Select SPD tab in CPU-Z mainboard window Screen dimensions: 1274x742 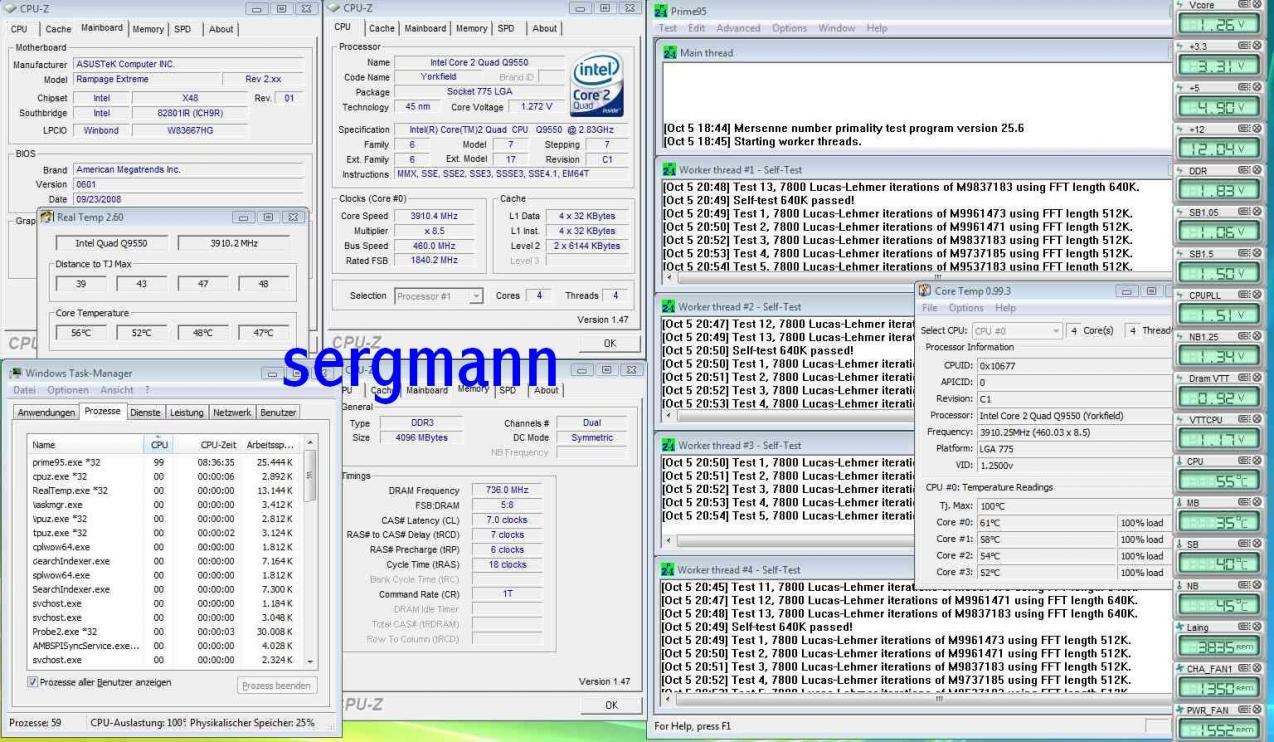tap(183, 29)
